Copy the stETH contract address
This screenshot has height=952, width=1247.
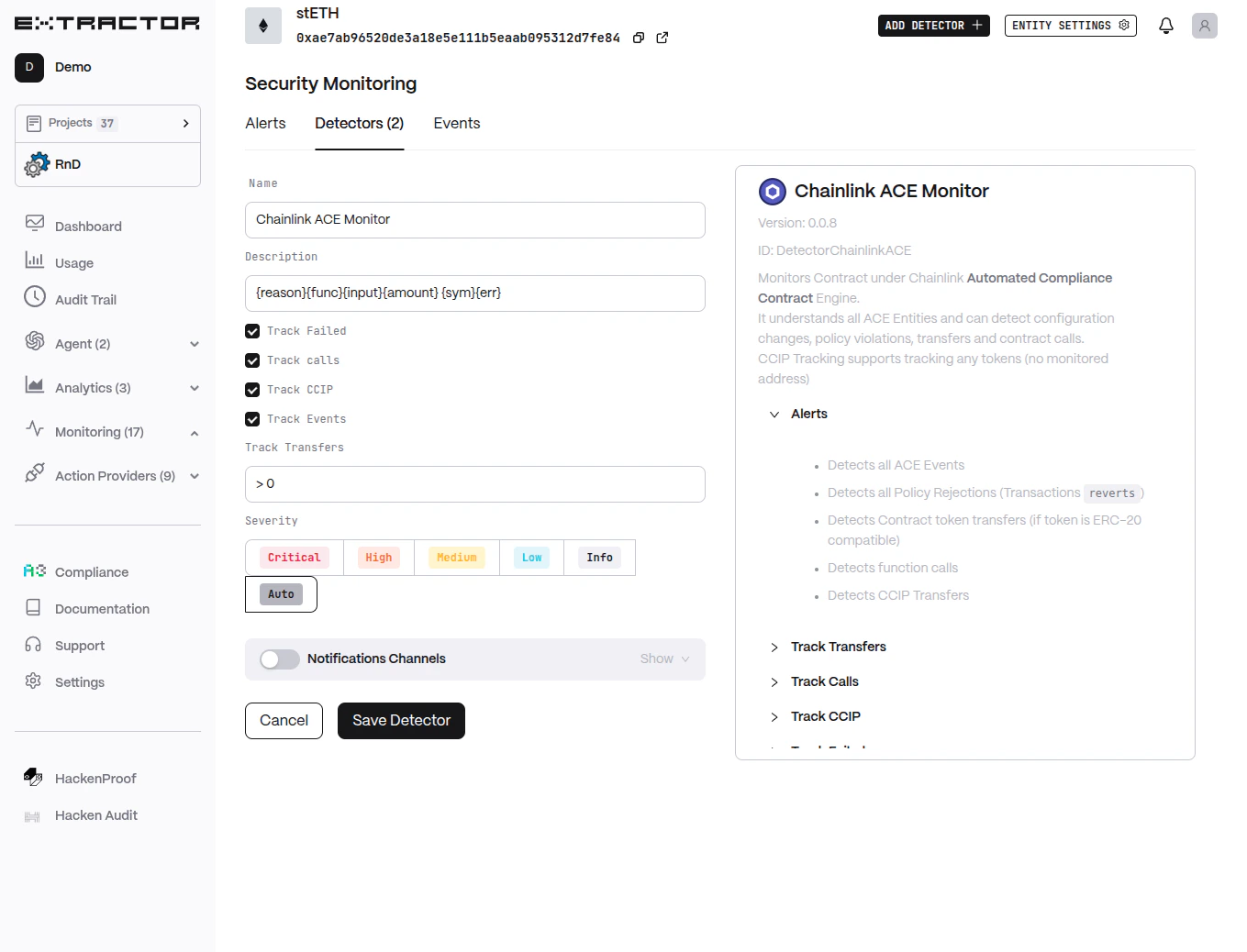[x=639, y=38]
